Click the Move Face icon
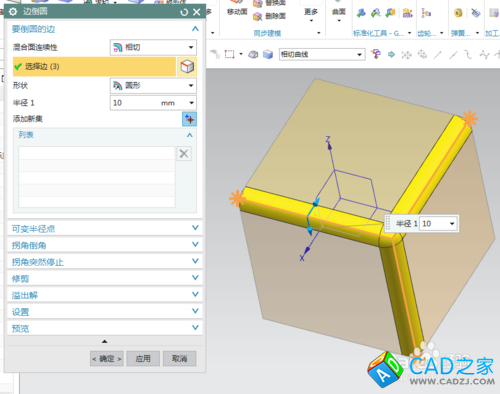 tap(237, 9)
